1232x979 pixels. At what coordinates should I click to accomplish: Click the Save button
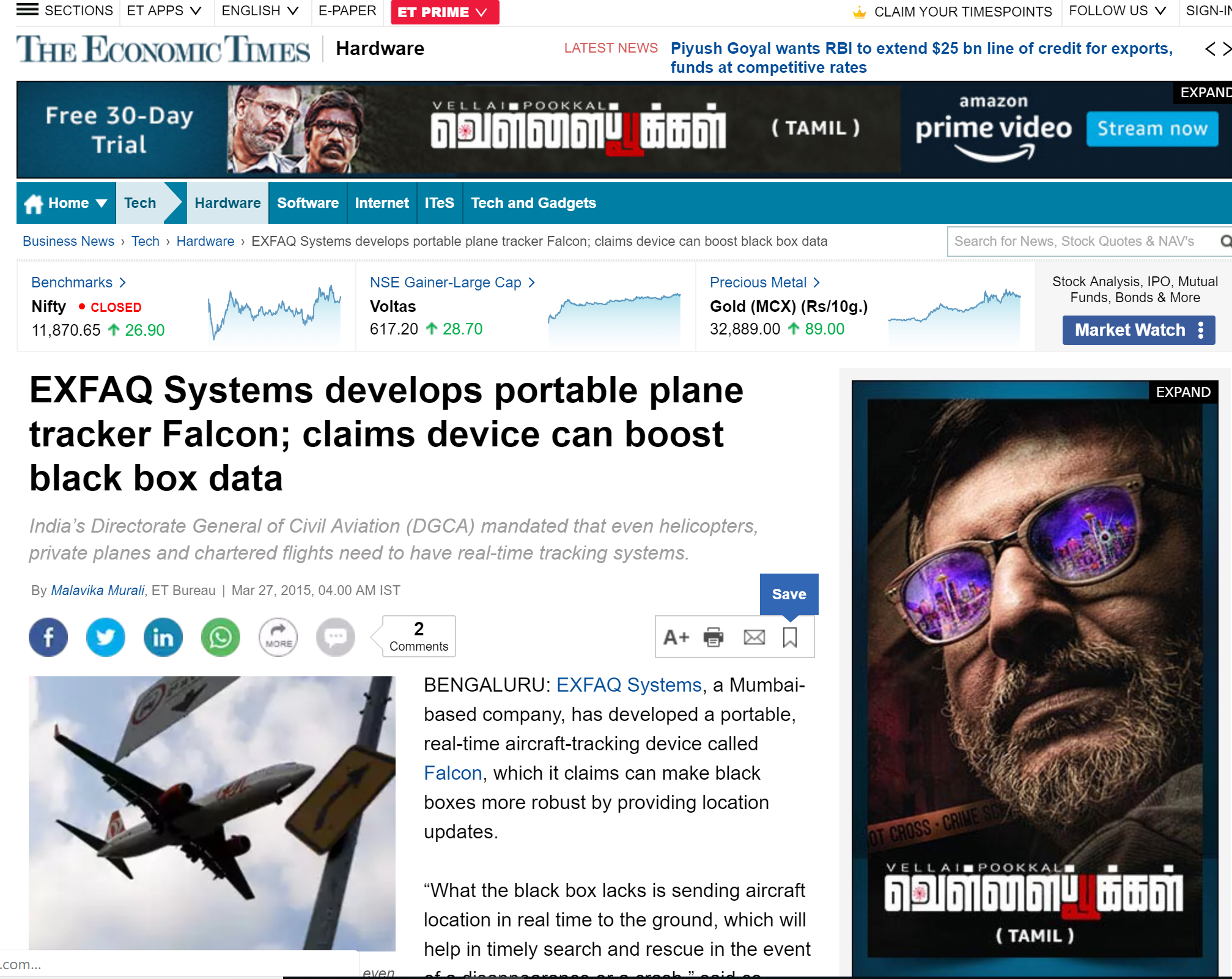(789, 594)
